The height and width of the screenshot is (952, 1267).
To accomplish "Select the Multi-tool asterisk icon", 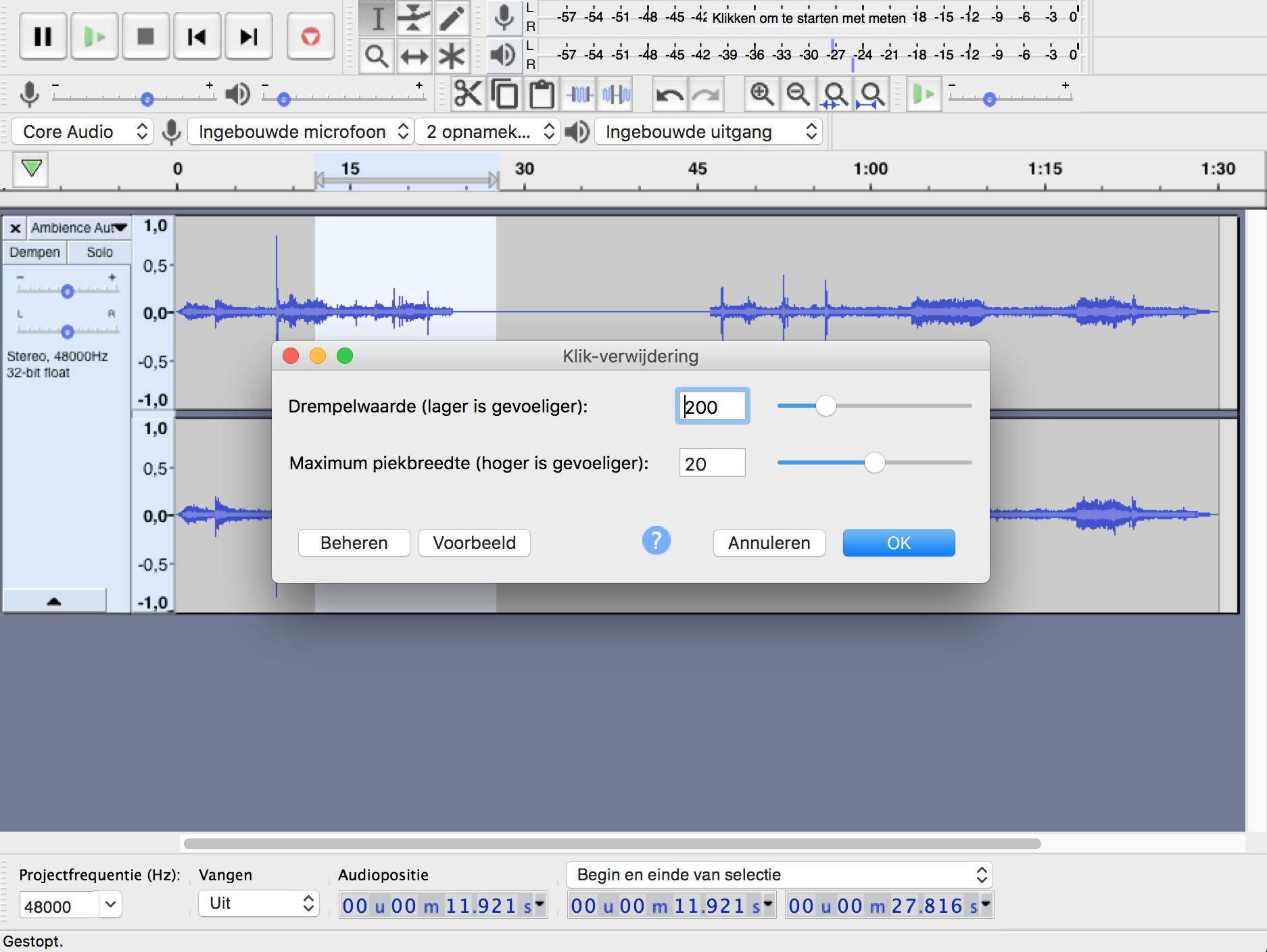I will coord(452,56).
